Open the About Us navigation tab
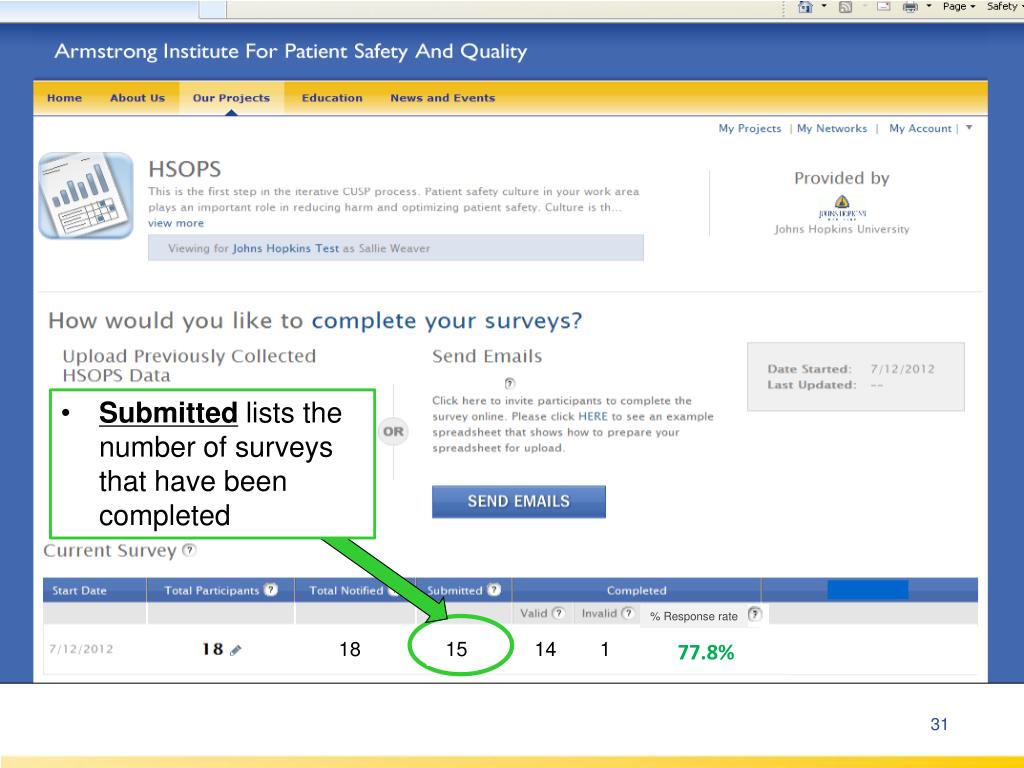This screenshot has height=768, width=1024. (x=137, y=98)
